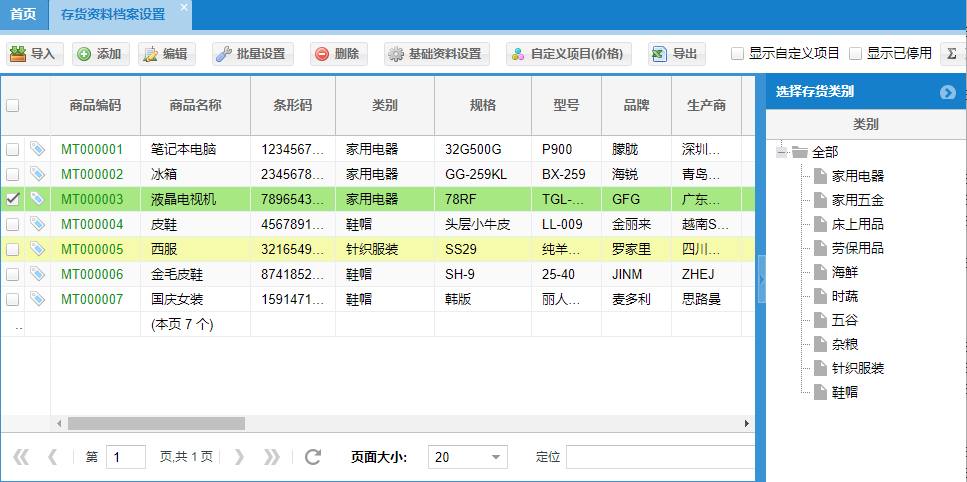Select 针织服装 in the category tree
This screenshot has height=482, width=967.
857,368
